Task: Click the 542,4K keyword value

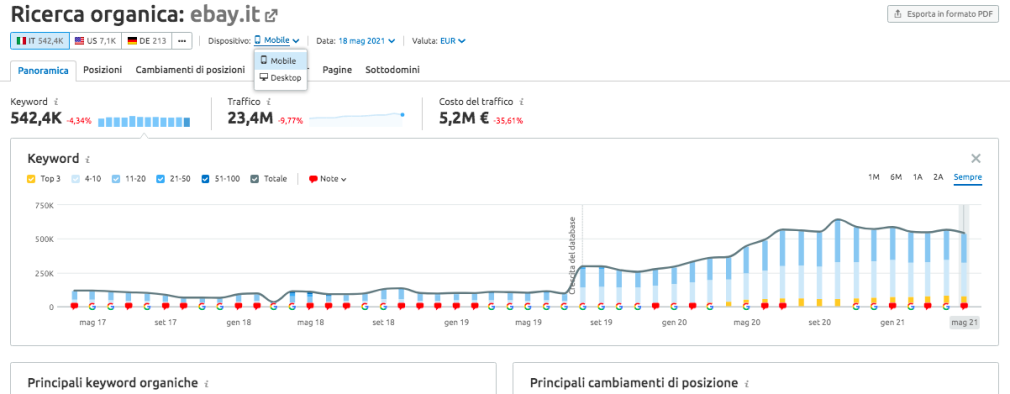Action: click(x=37, y=118)
